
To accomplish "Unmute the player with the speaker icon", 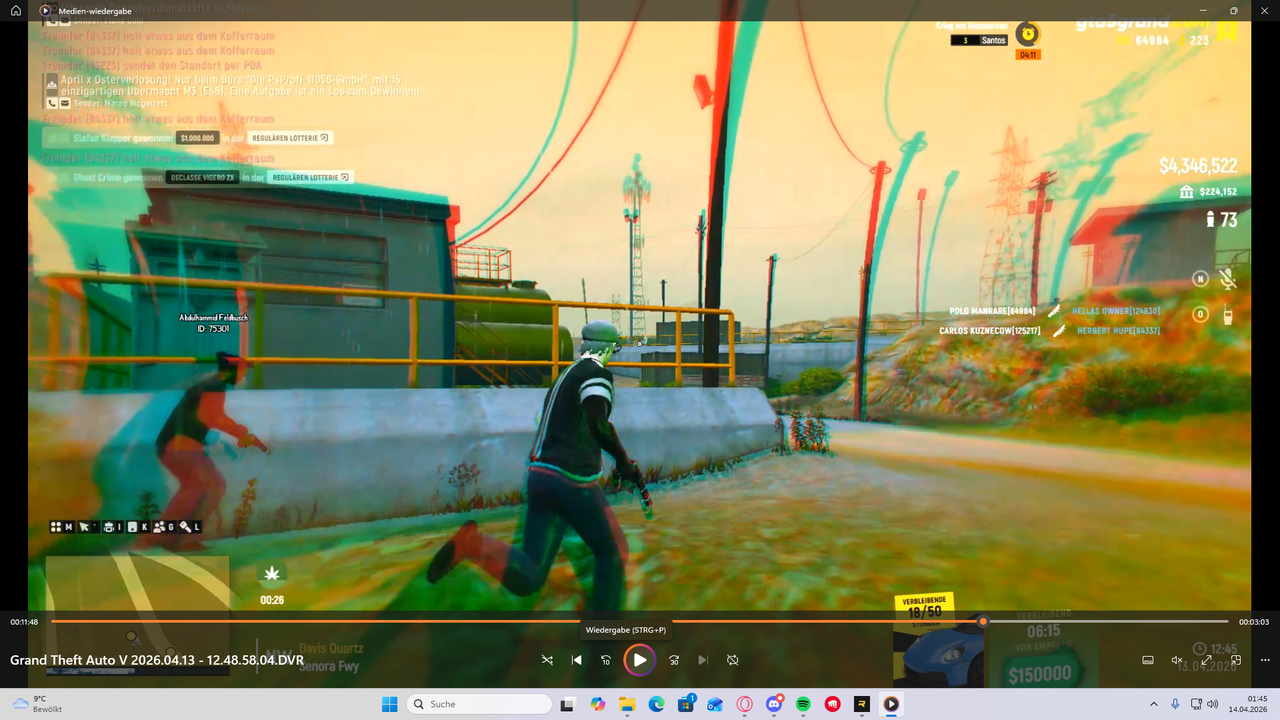I will pyautogui.click(x=1177, y=660).
